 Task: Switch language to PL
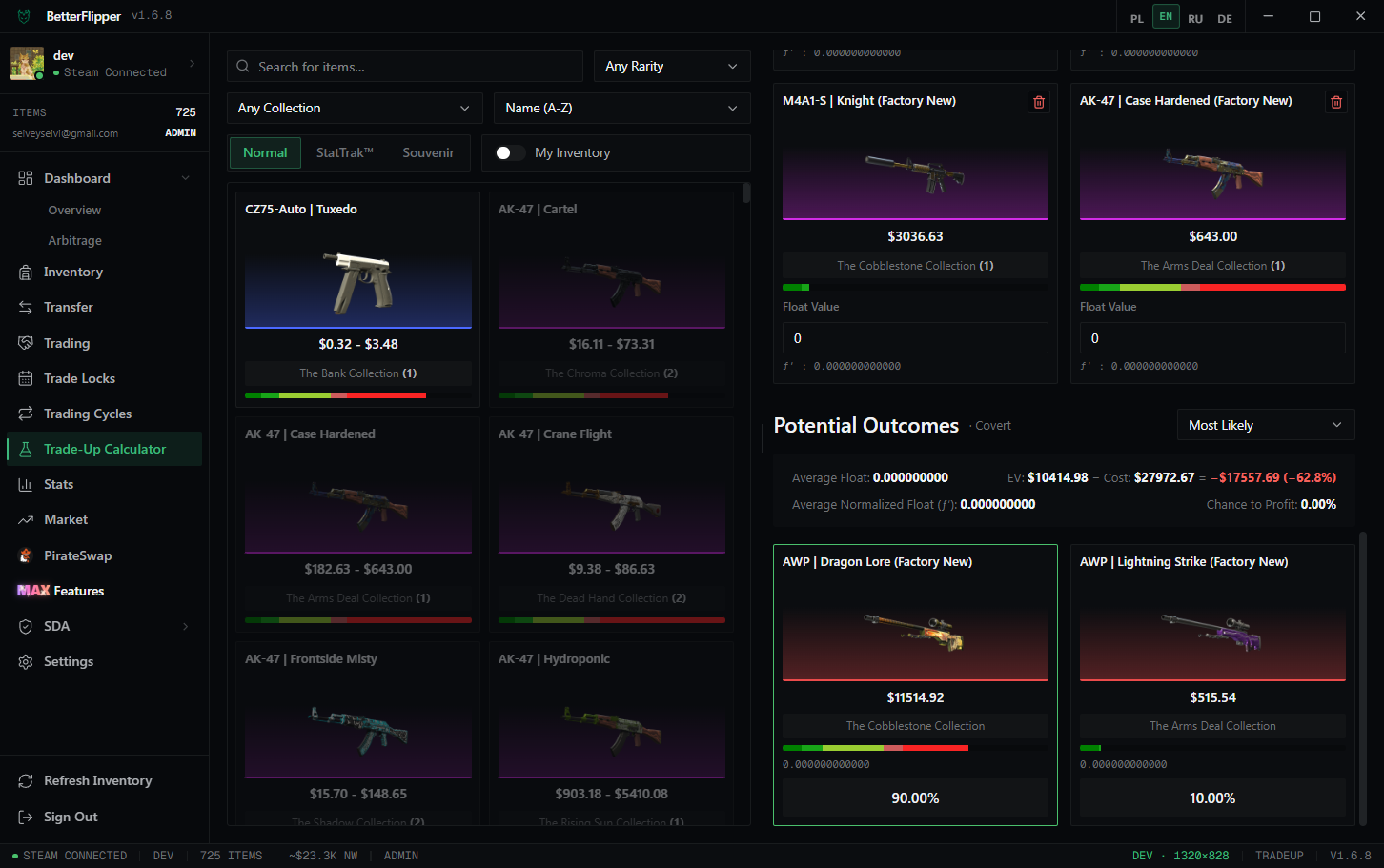1137,18
